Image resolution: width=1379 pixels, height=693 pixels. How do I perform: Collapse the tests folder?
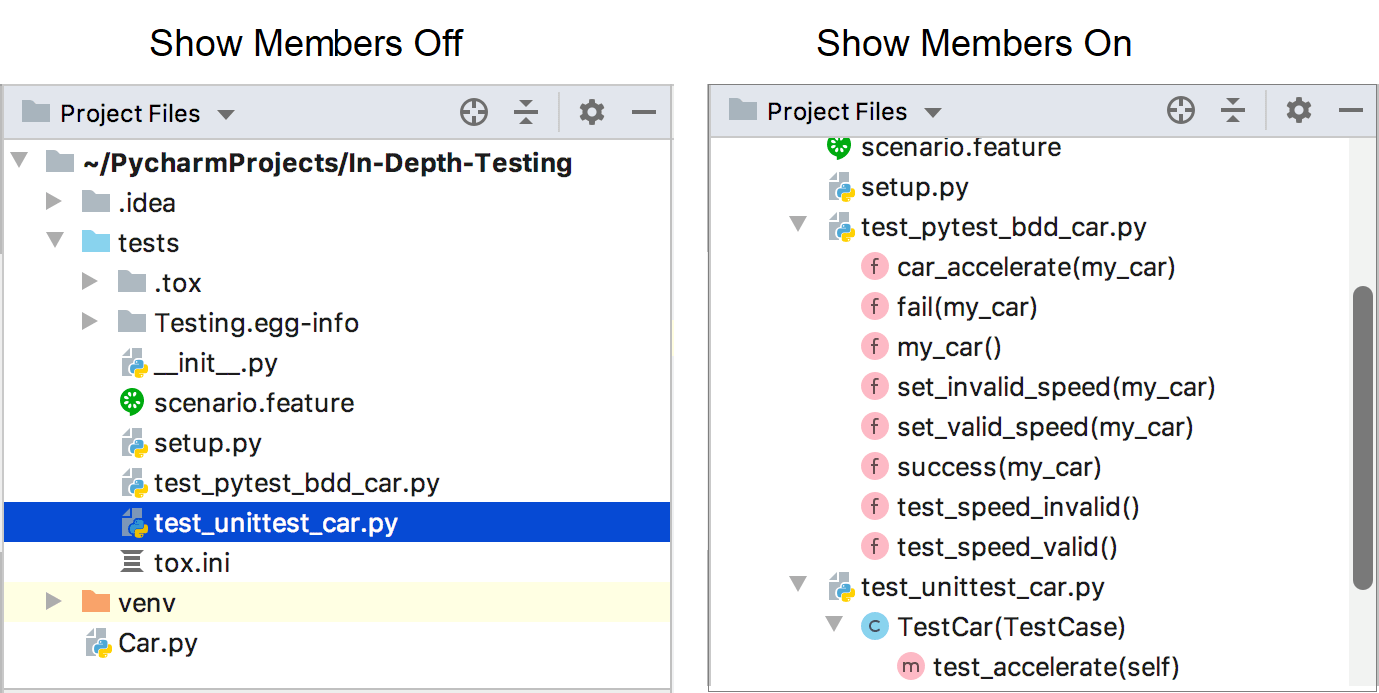[56, 242]
